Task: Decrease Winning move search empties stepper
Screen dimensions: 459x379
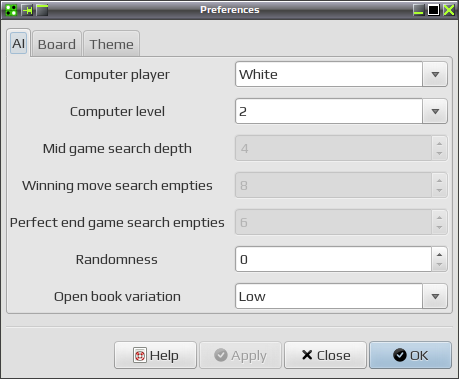Action: [439, 191]
